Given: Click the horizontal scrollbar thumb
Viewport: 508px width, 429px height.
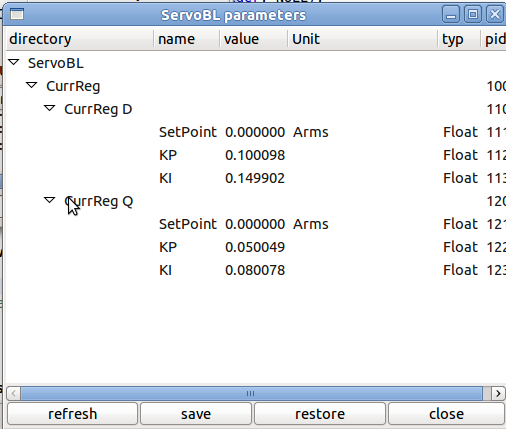Looking at the screenshot, I should coord(251,393).
